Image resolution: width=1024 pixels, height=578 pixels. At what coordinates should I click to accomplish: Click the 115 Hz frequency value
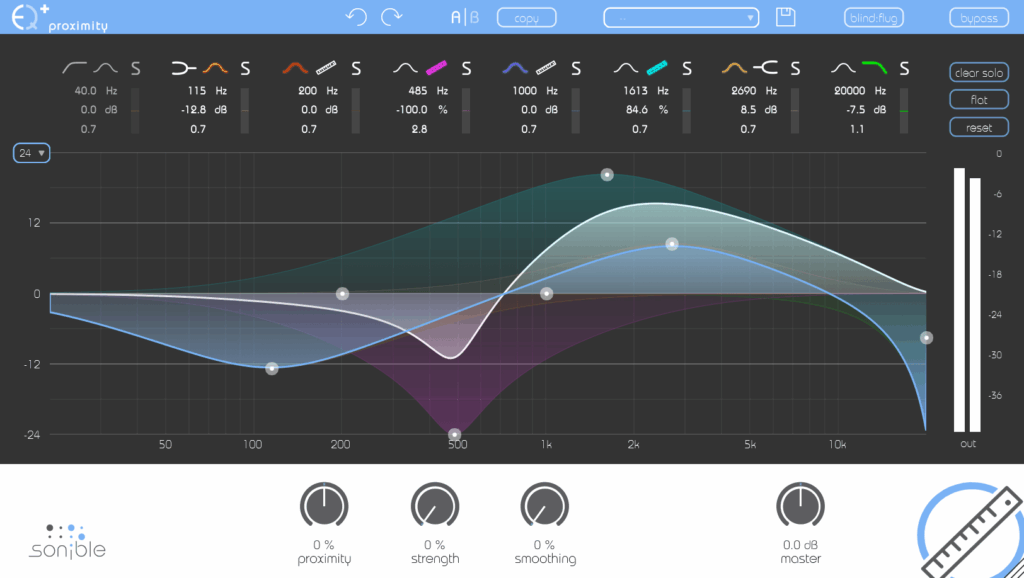coord(197,90)
